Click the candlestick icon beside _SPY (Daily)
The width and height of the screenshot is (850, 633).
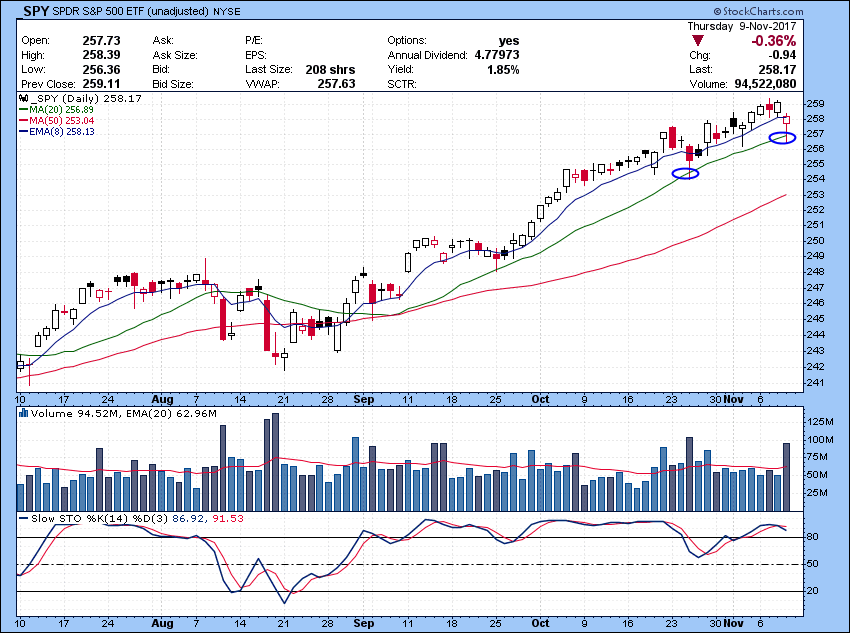pos(23,99)
